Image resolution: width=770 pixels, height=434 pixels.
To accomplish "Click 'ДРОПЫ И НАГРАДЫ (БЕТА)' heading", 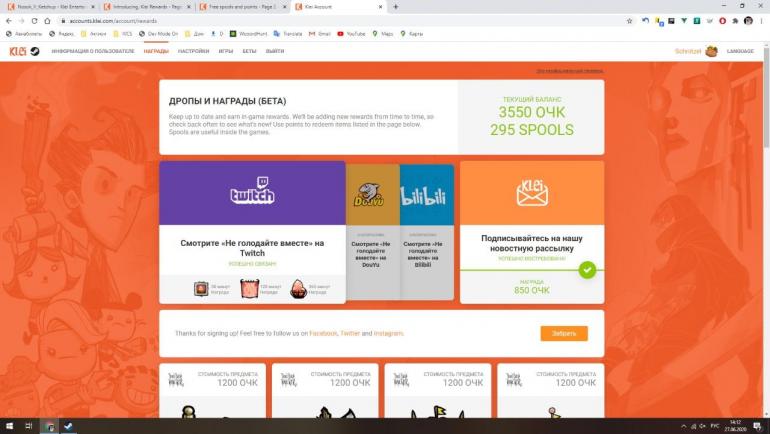I will pyautogui.click(x=227, y=101).
